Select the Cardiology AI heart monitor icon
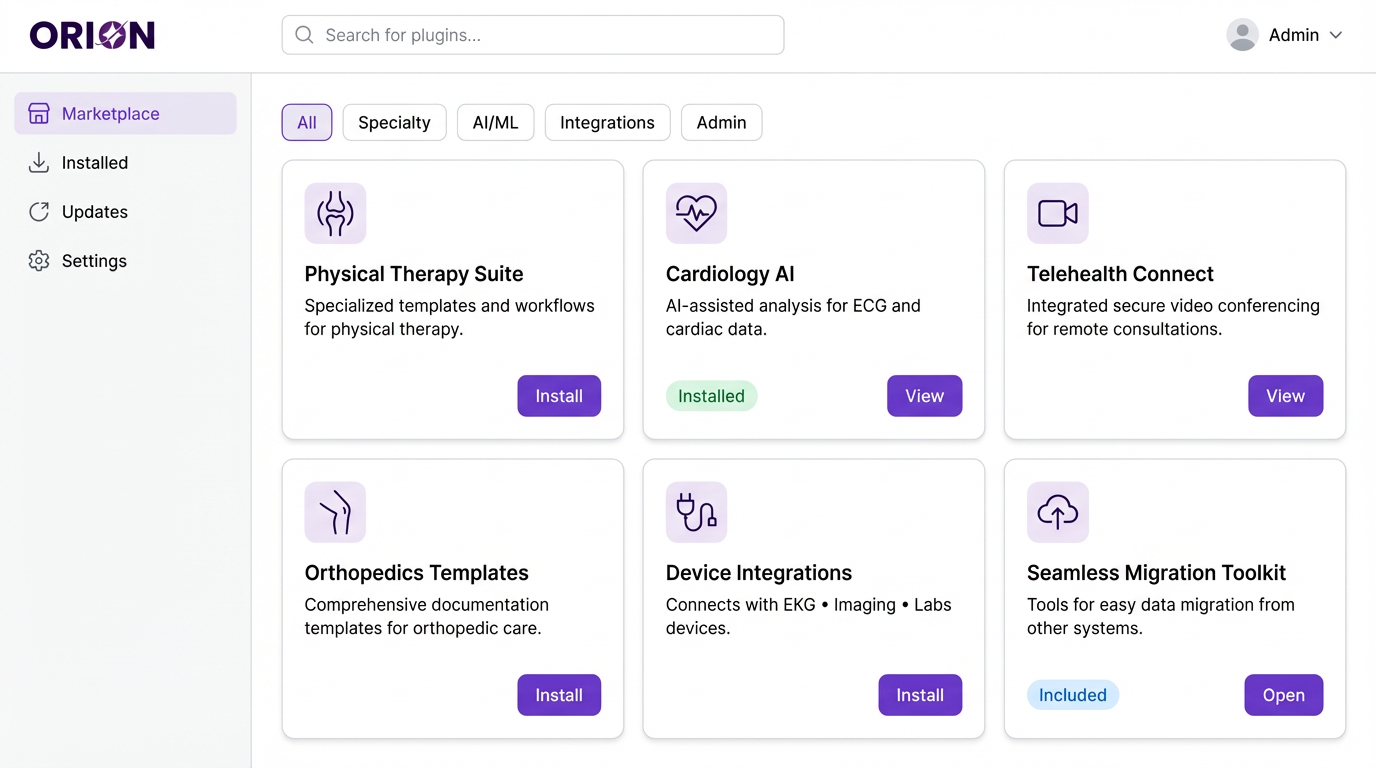This screenshot has height=768, width=1376. [x=696, y=213]
